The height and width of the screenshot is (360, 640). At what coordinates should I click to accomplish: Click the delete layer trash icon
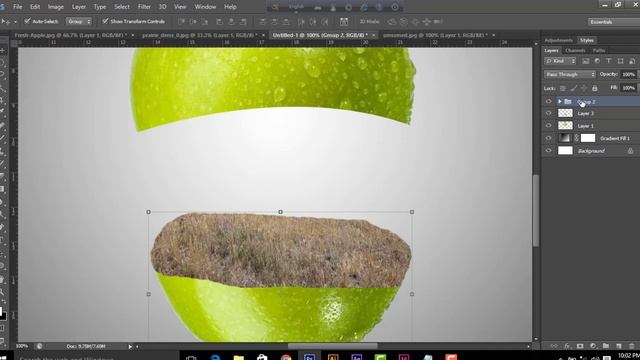[632, 346]
